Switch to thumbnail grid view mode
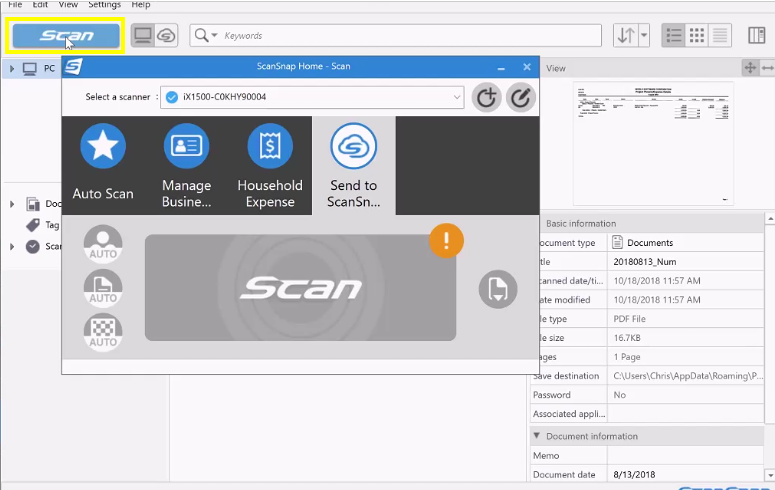The width and height of the screenshot is (775, 490). (697, 36)
